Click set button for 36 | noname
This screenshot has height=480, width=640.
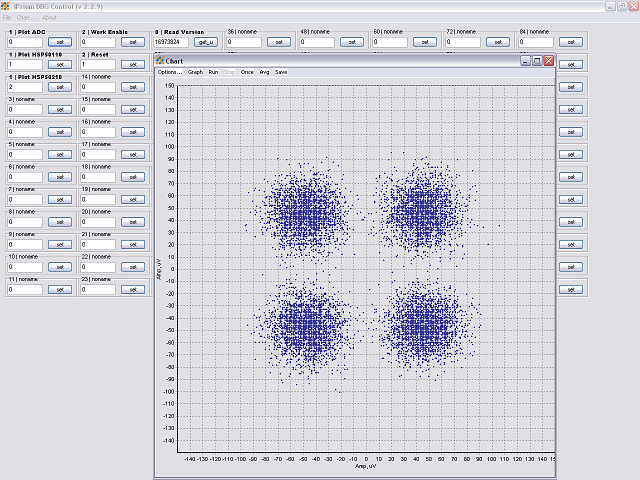(x=279, y=42)
